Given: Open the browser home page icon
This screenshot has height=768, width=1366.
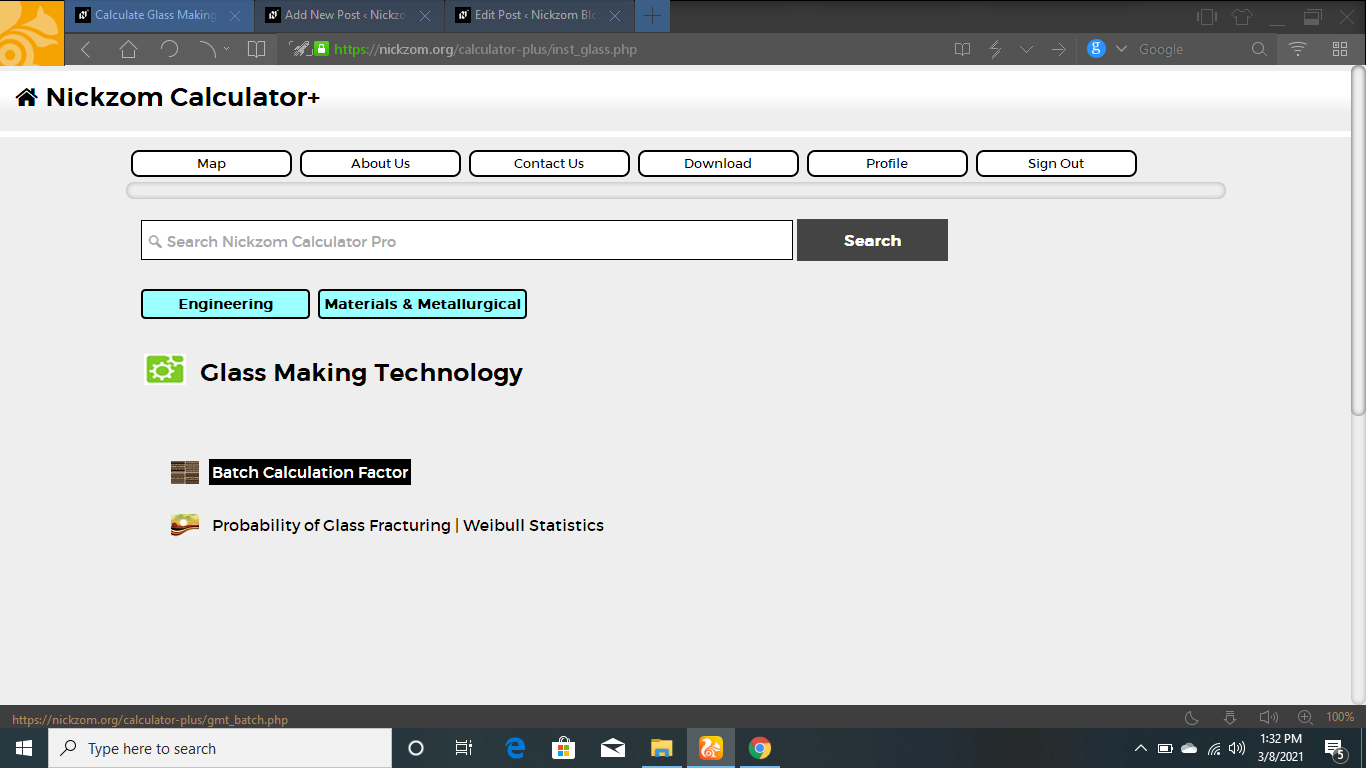Looking at the screenshot, I should (x=128, y=49).
